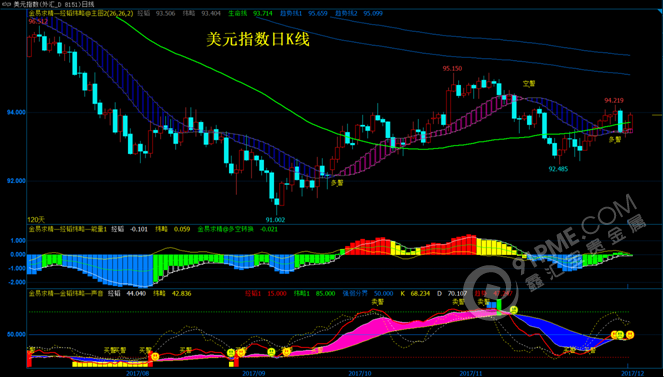The height and width of the screenshot is (377, 664).
Task: Open the energy indicator title in the middle panel
Action: coord(68,229)
